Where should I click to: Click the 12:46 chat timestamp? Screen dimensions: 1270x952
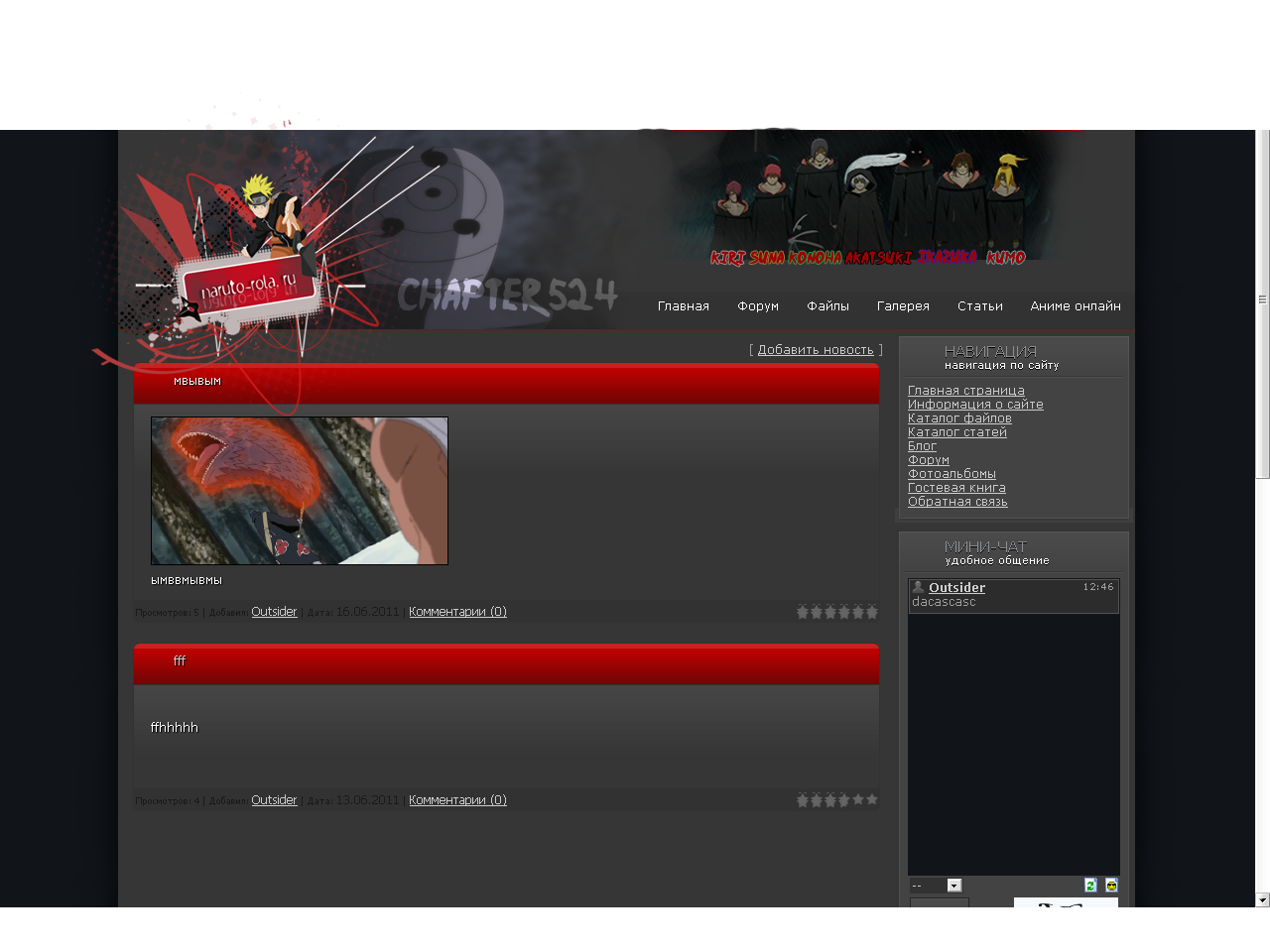1098,587
